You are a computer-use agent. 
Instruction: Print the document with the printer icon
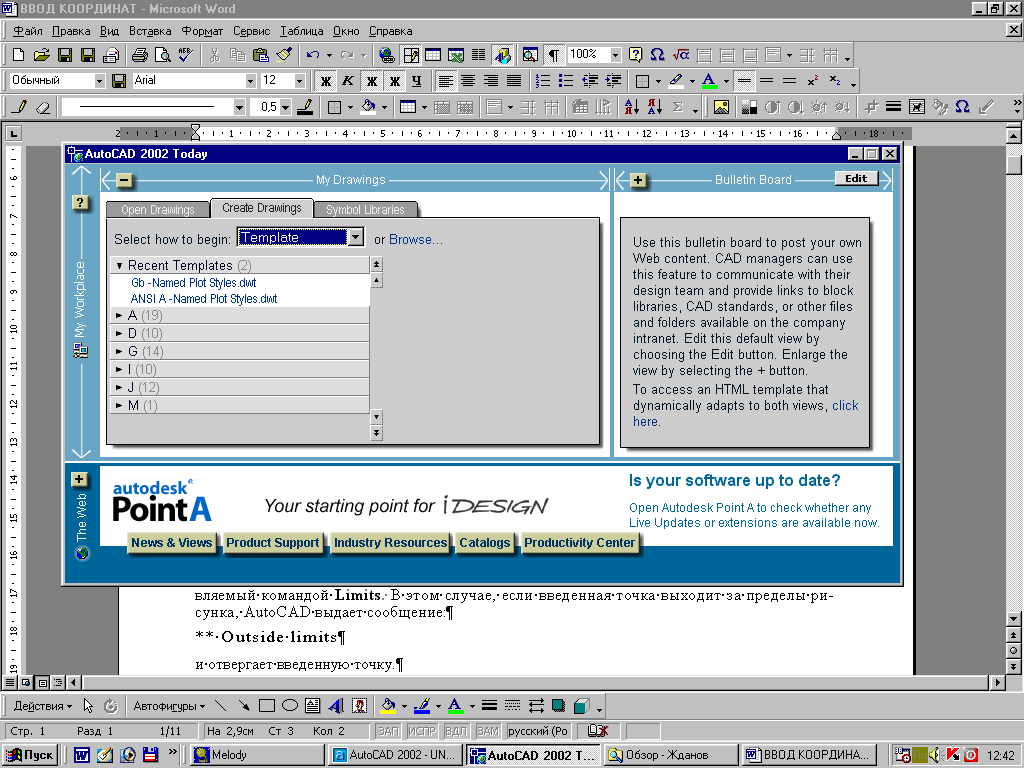pos(139,56)
